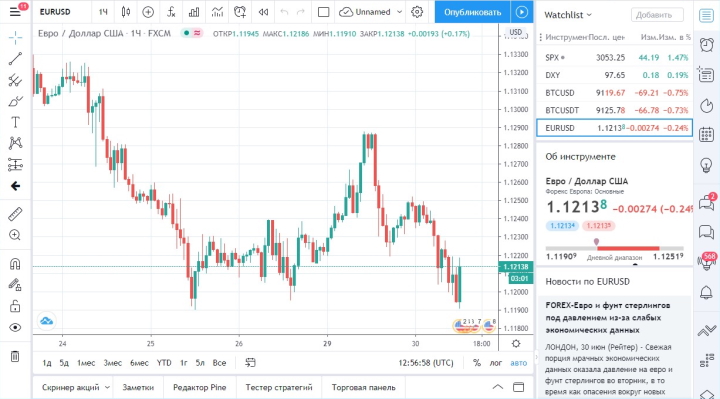Open the Unnamed layout dropdown
The image size is (720, 399).
(x=371, y=12)
